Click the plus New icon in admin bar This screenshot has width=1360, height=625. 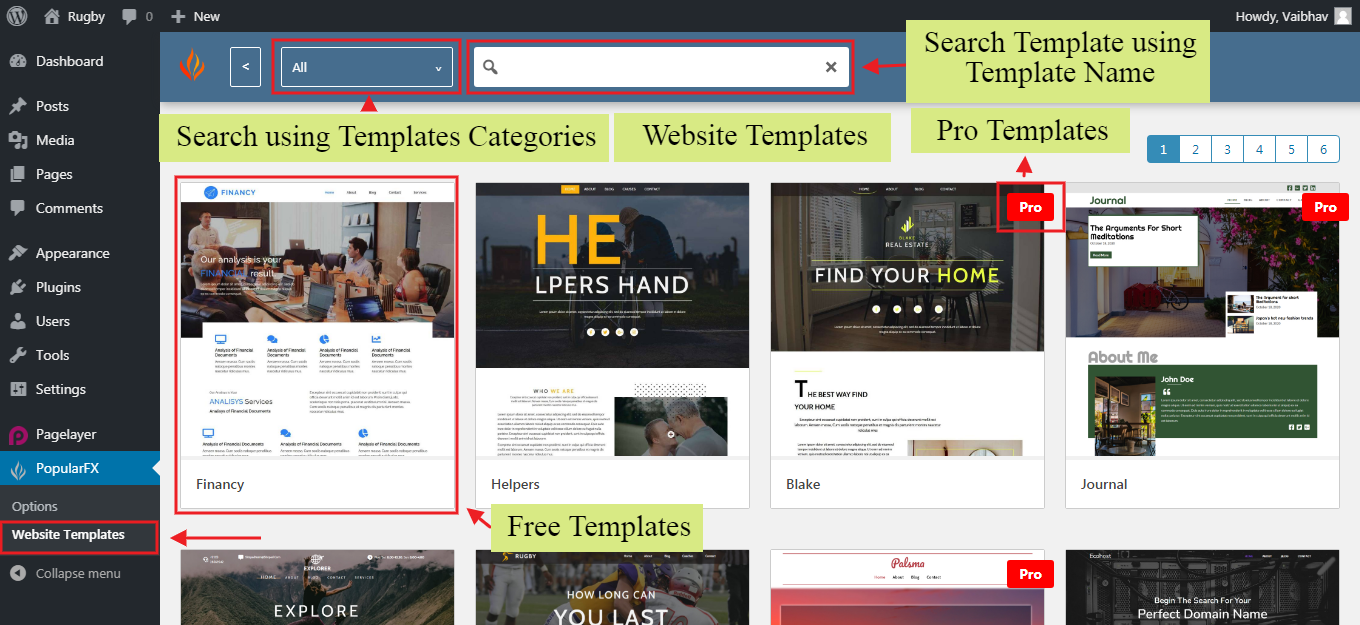tap(178, 16)
